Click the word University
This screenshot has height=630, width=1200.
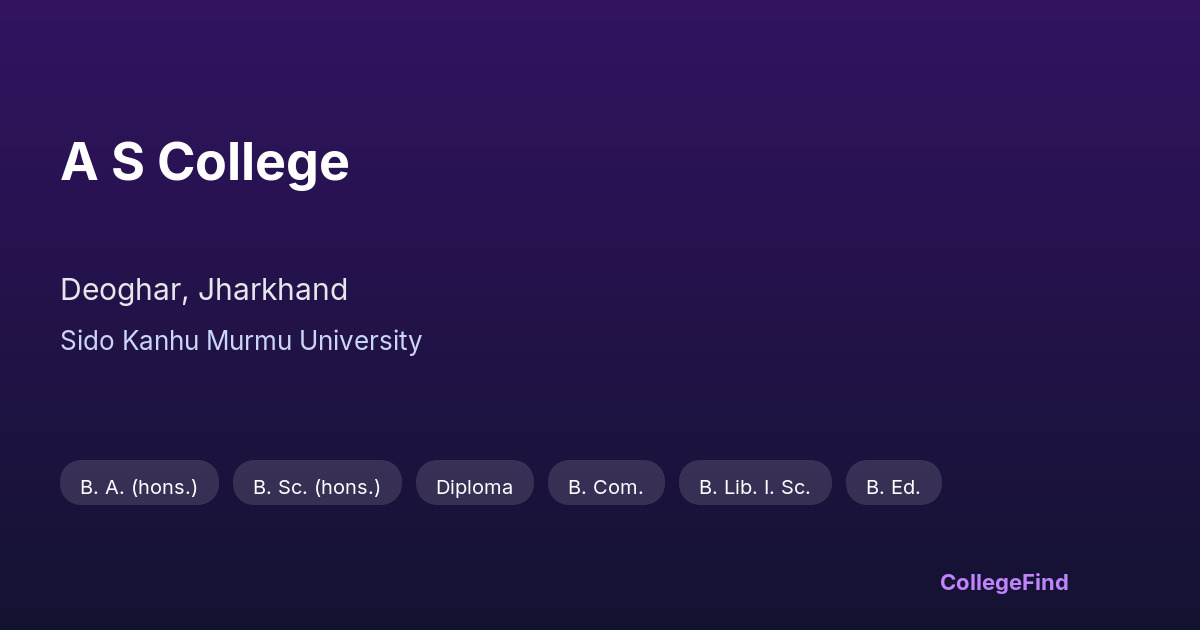361,341
